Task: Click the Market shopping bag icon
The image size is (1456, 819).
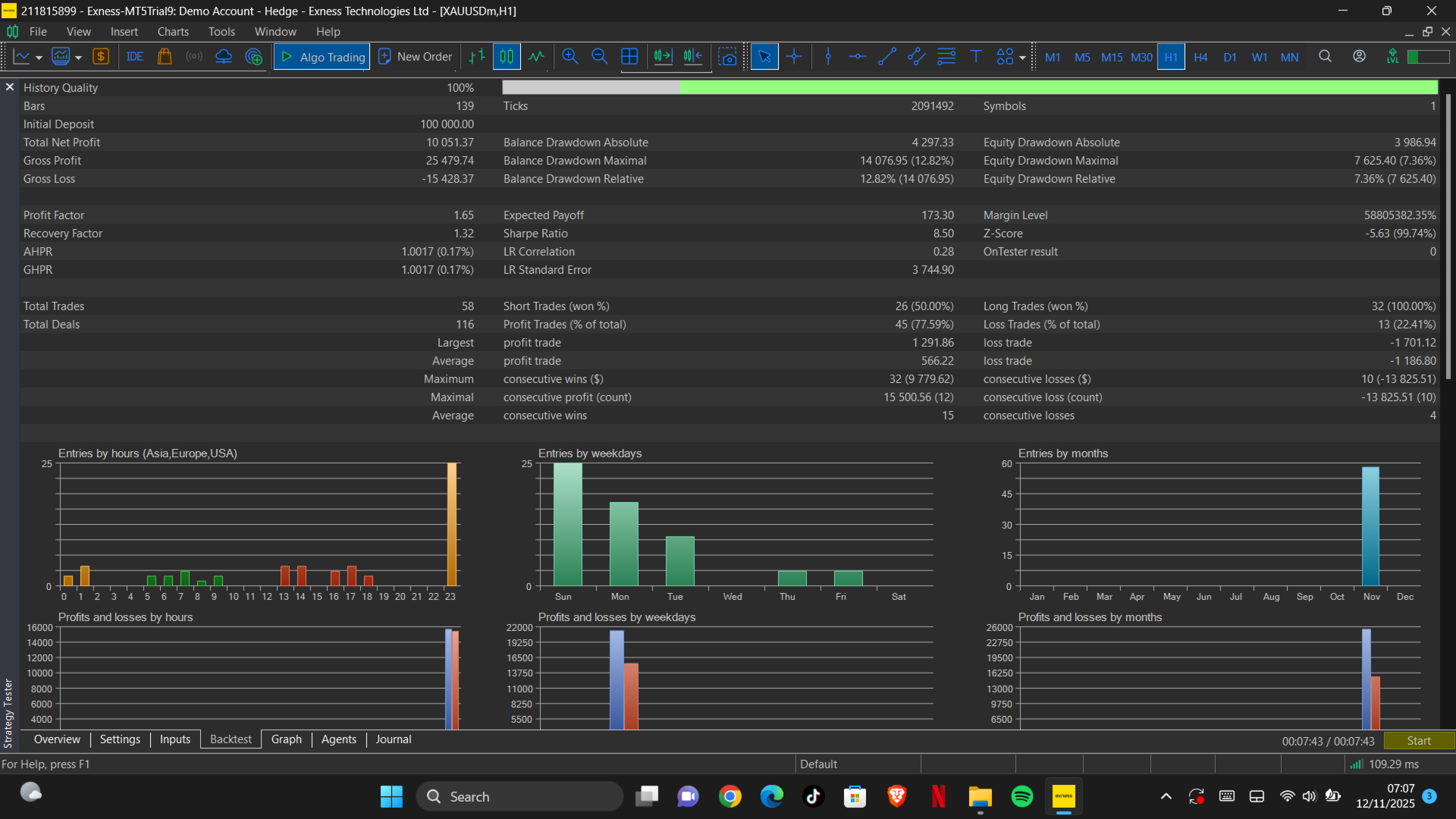Action: coord(165,57)
